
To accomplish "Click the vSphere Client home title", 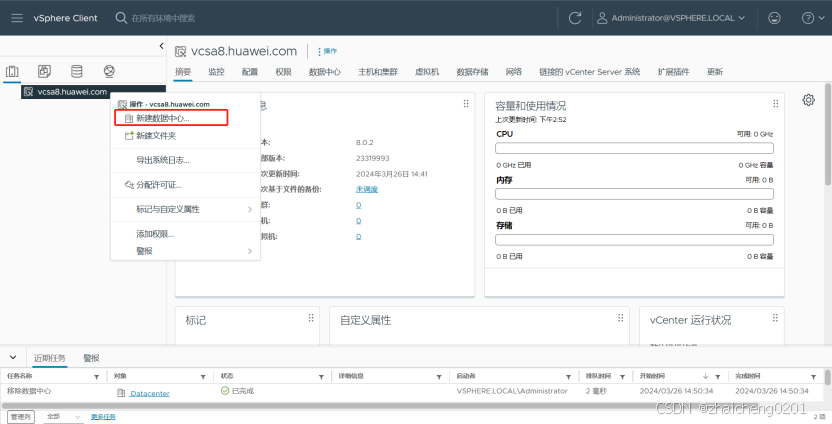I will pos(65,18).
